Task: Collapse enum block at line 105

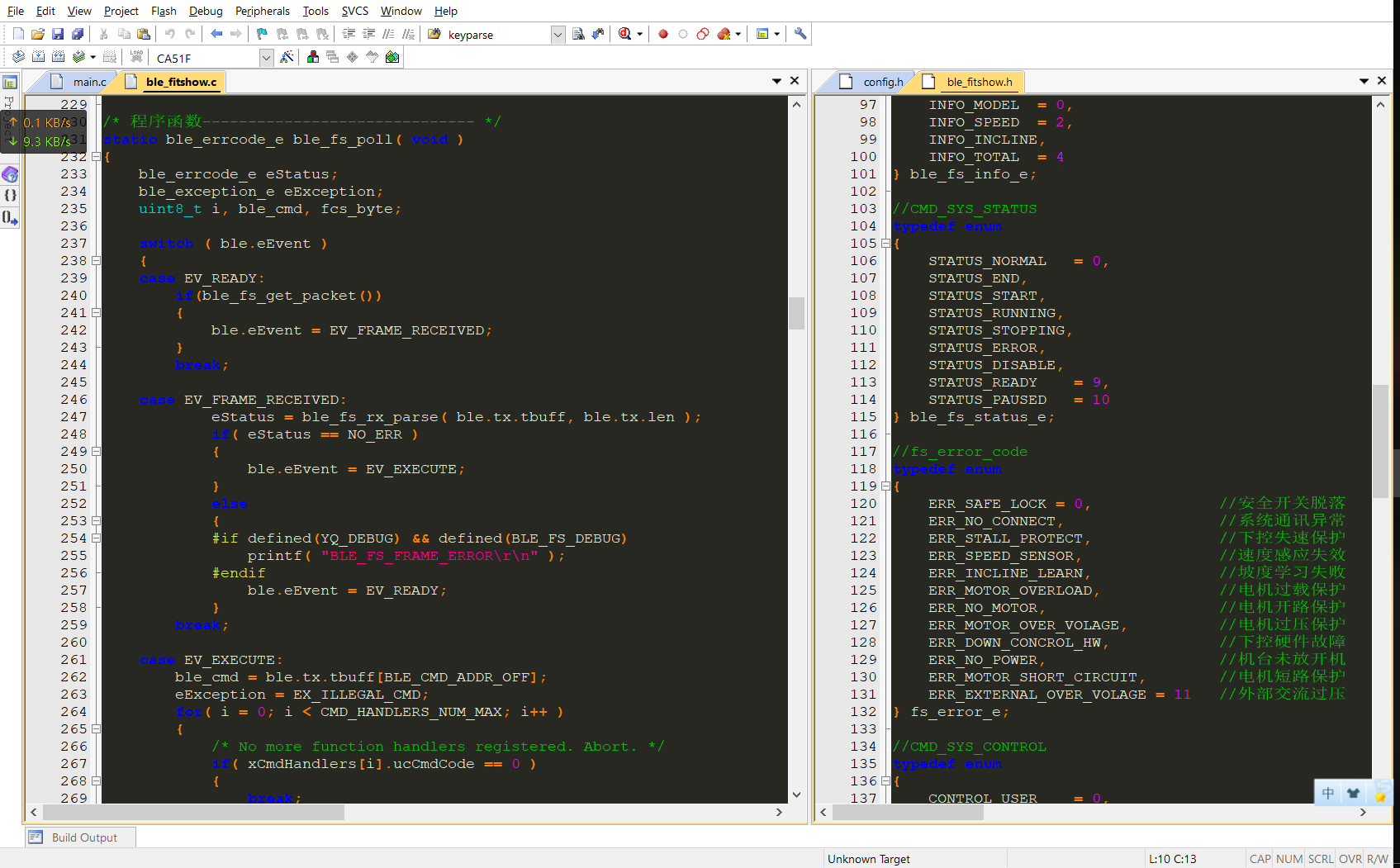Action: tap(885, 244)
